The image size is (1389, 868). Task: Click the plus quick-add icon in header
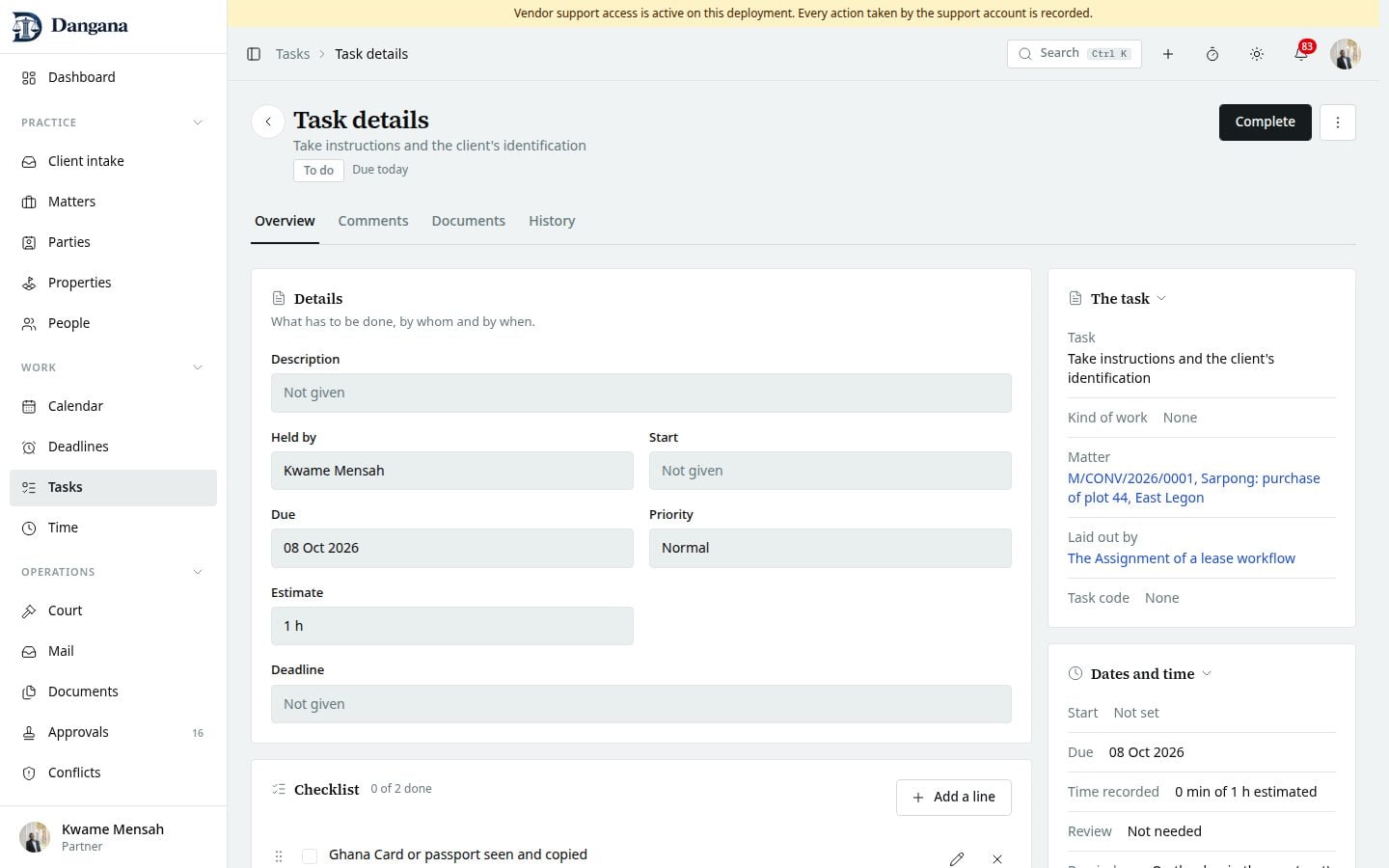tap(1168, 54)
